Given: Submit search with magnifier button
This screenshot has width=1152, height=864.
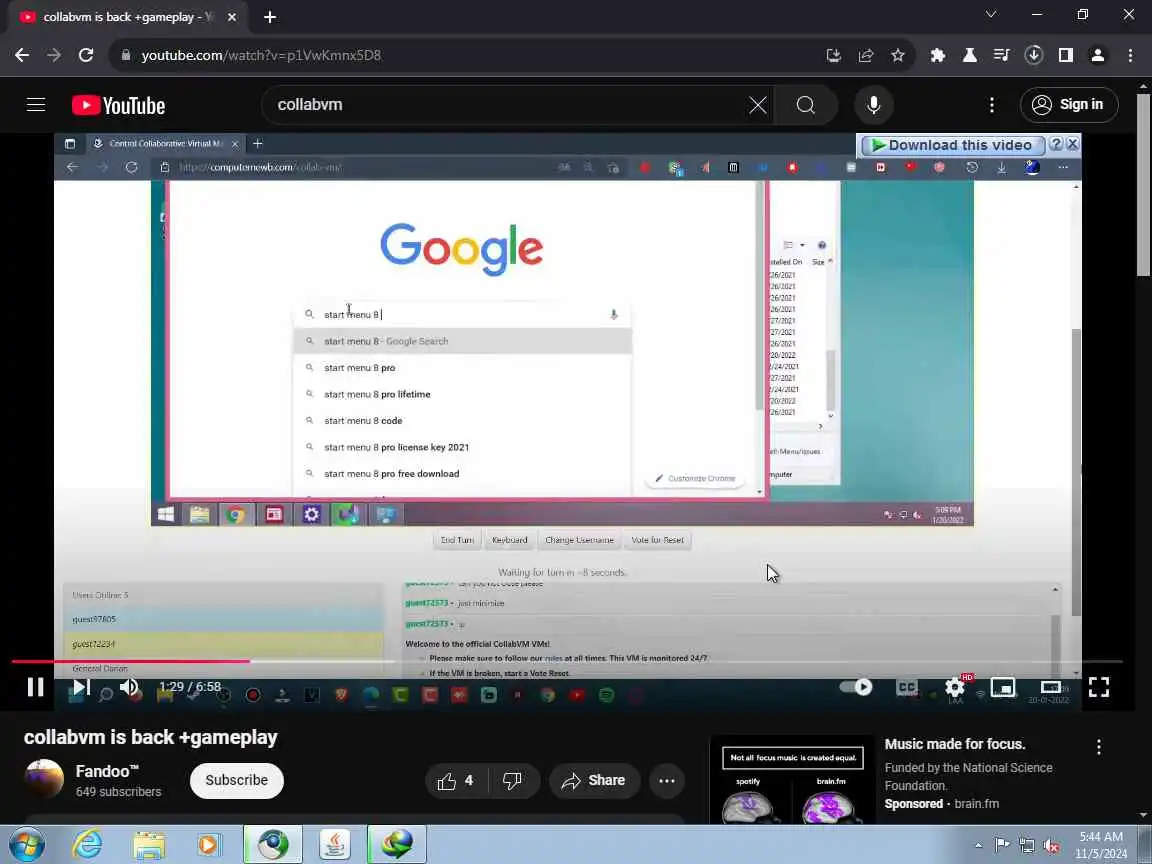Looking at the screenshot, I should coord(806,105).
